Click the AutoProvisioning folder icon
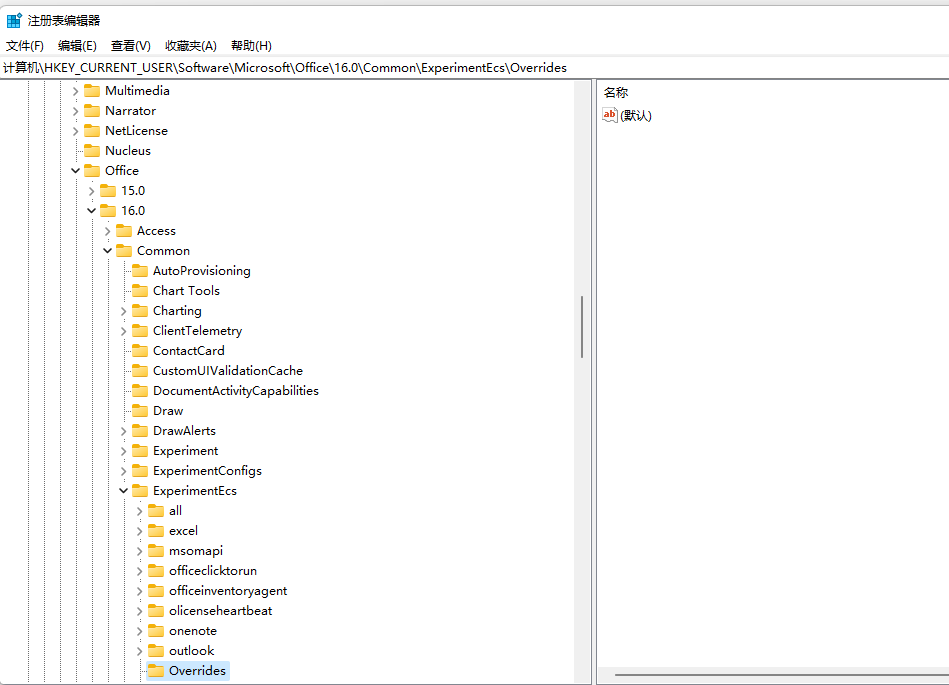Screen dimensions: 949x685 [140, 270]
